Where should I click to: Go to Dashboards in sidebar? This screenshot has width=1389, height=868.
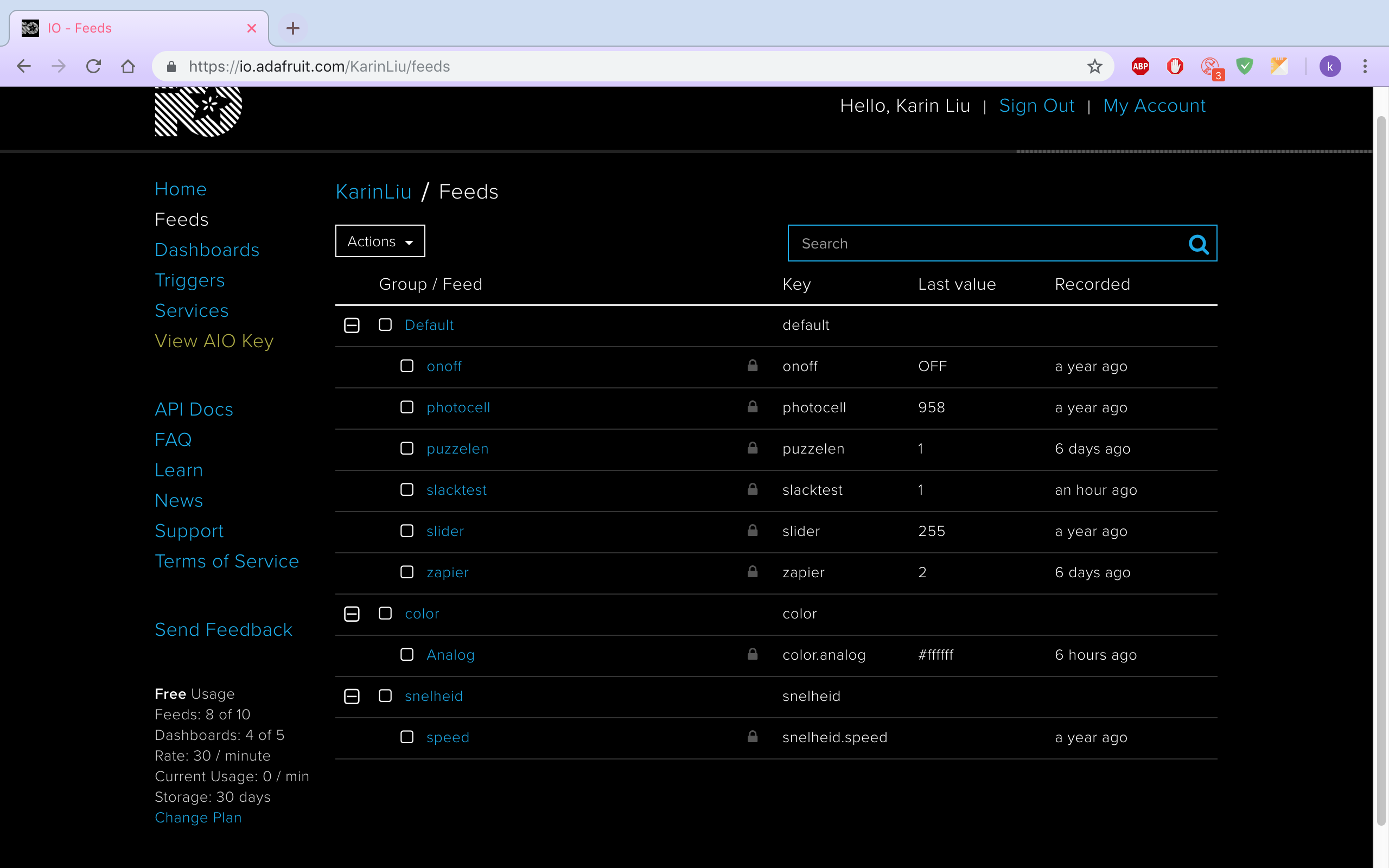(x=207, y=250)
